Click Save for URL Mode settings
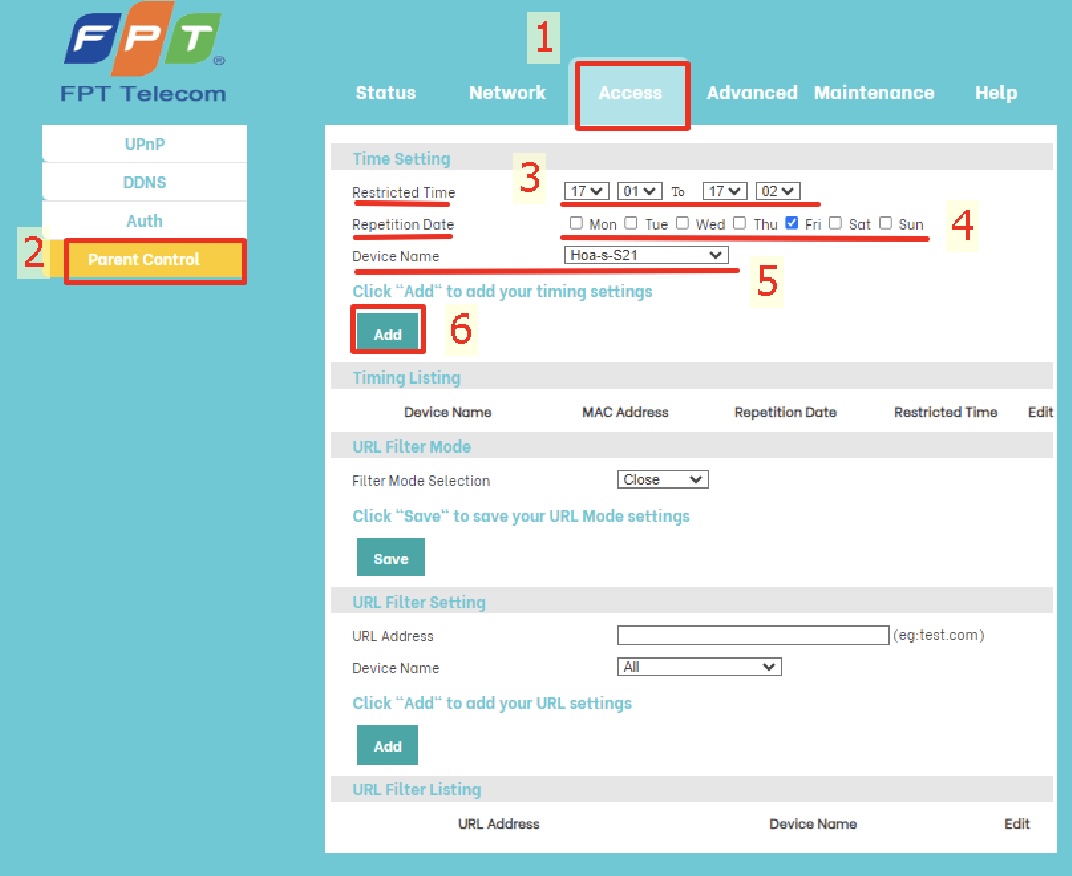Viewport: 1072px width, 876px height. [x=390, y=558]
